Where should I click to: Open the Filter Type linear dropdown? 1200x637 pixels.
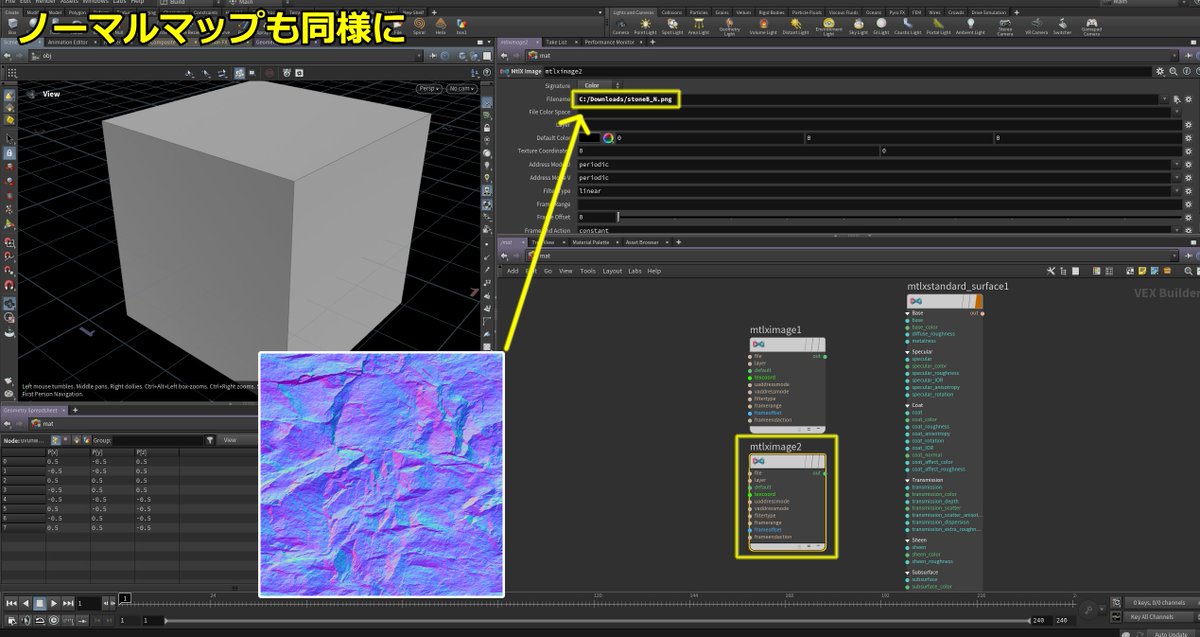[x=877, y=190]
